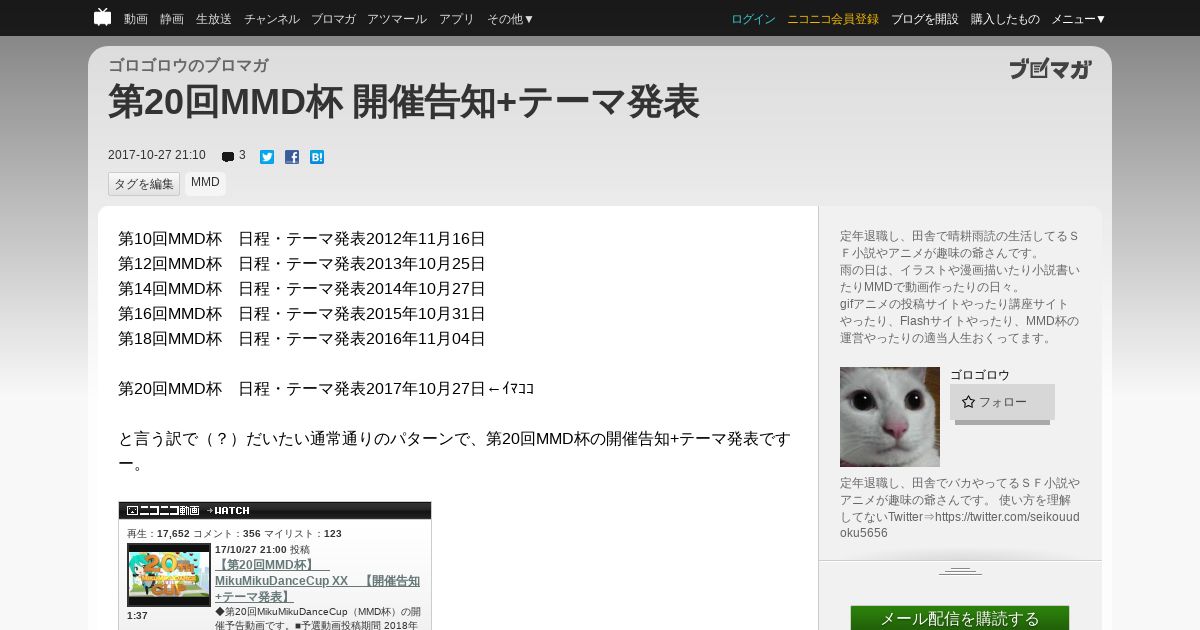The height and width of the screenshot is (630, 1200).
Task: Click the profile expand handle lines
Action: coord(960,570)
